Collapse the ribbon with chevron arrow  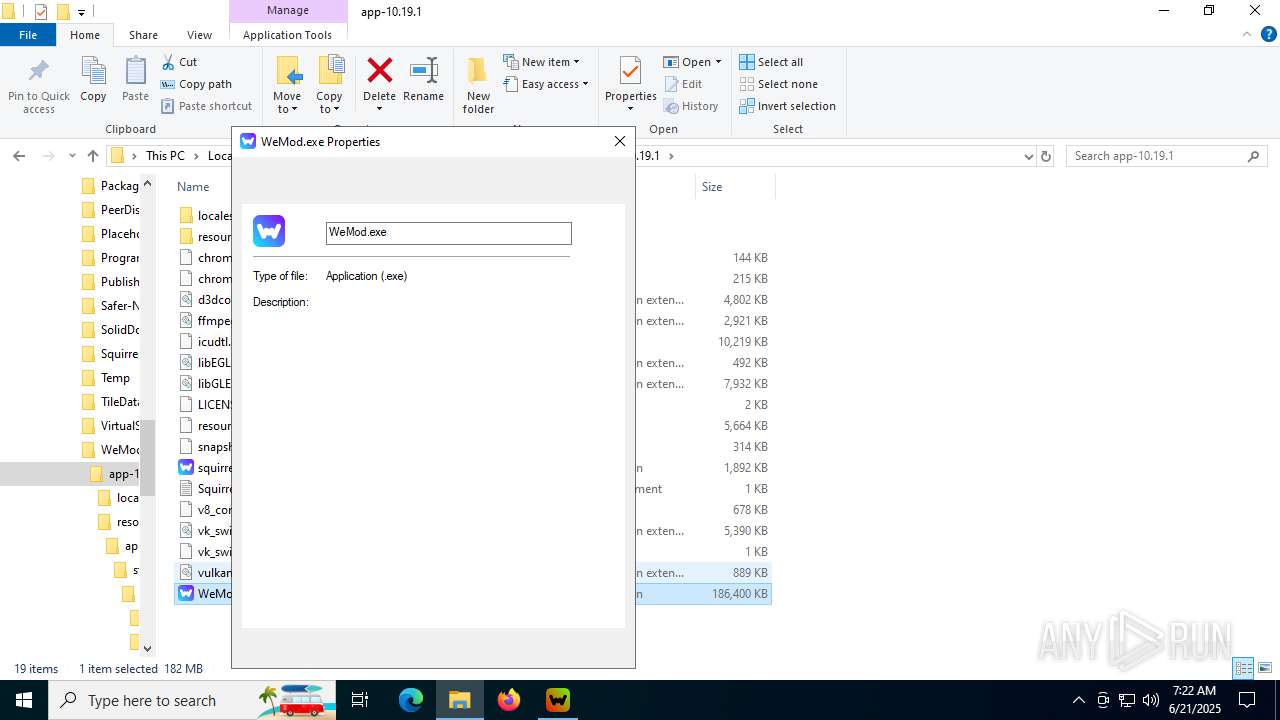tap(1246, 34)
